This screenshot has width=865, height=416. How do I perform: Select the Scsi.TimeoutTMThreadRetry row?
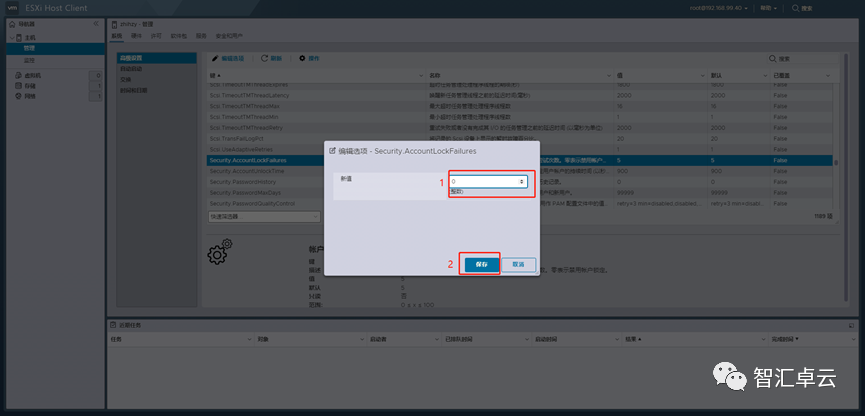(520, 127)
